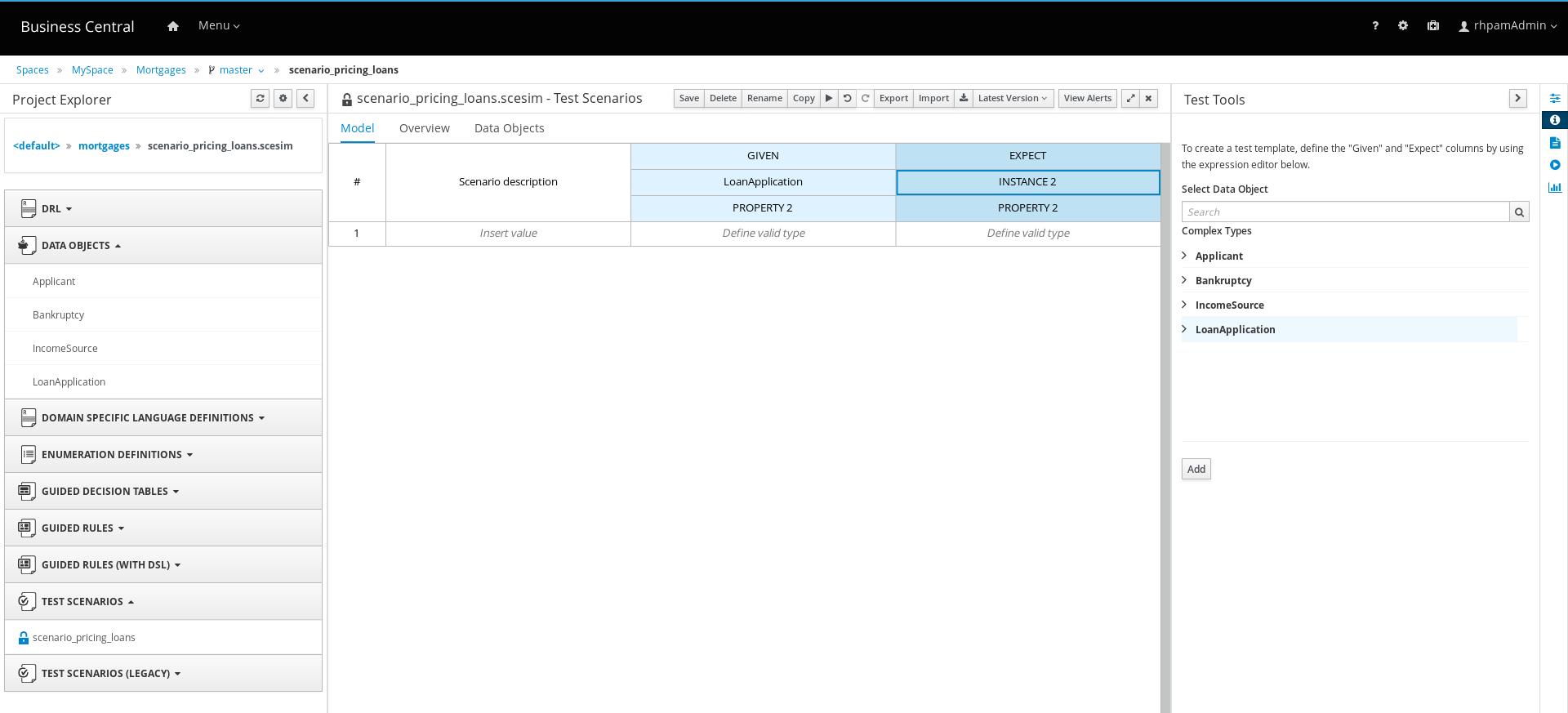Click the Mortgages breadcrumb link

coord(161,70)
